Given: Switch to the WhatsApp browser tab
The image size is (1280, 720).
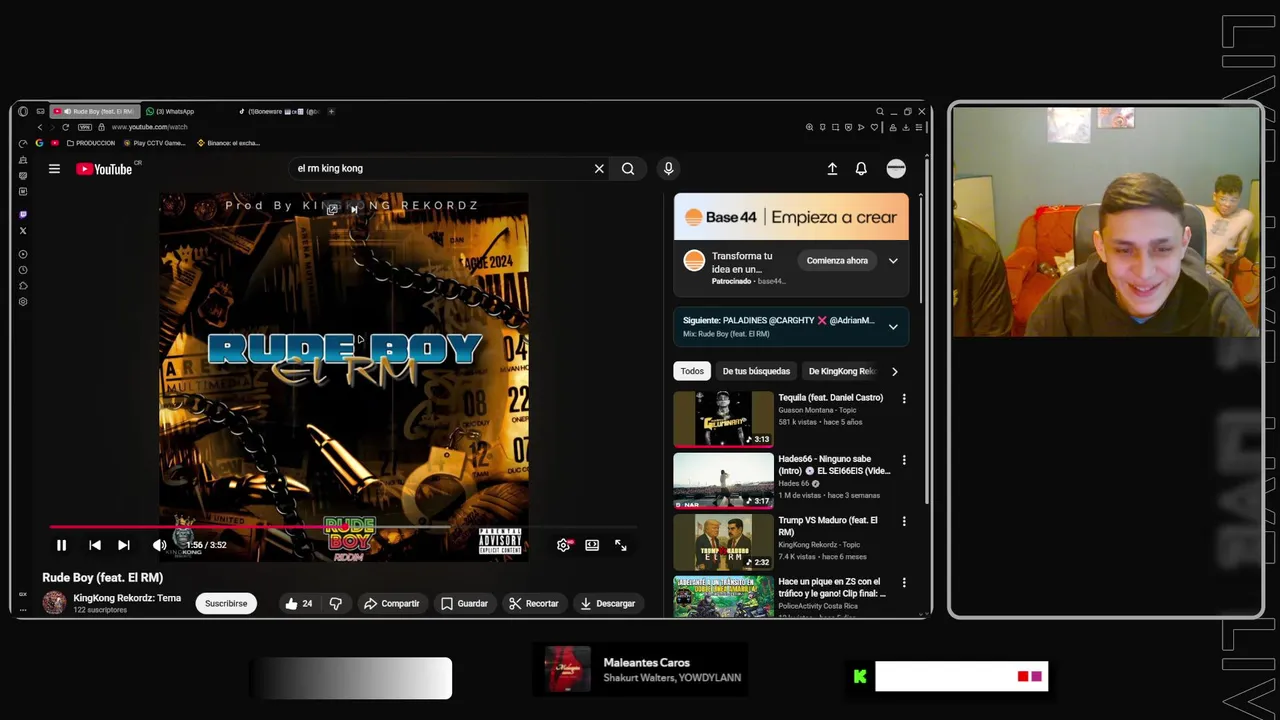Looking at the screenshot, I should pos(175,112).
